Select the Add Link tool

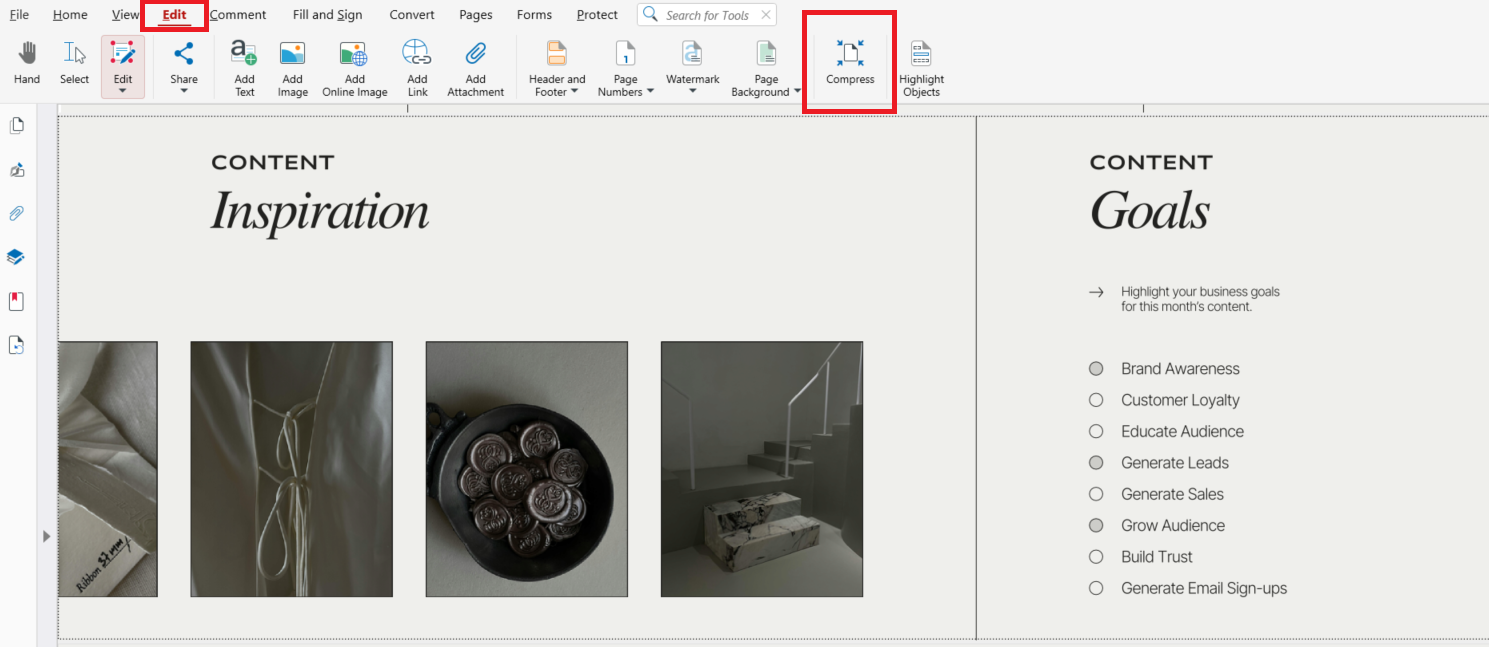coord(416,66)
